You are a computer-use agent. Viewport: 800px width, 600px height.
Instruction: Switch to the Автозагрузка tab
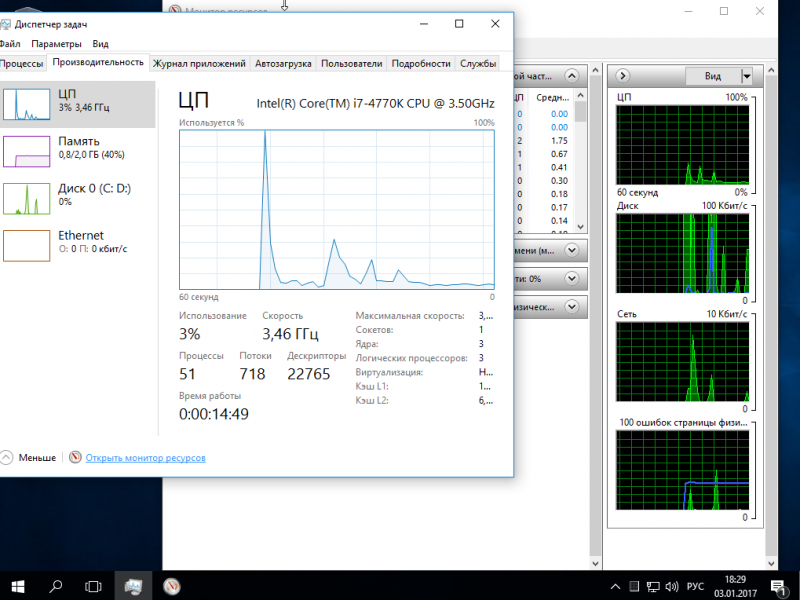click(283, 64)
